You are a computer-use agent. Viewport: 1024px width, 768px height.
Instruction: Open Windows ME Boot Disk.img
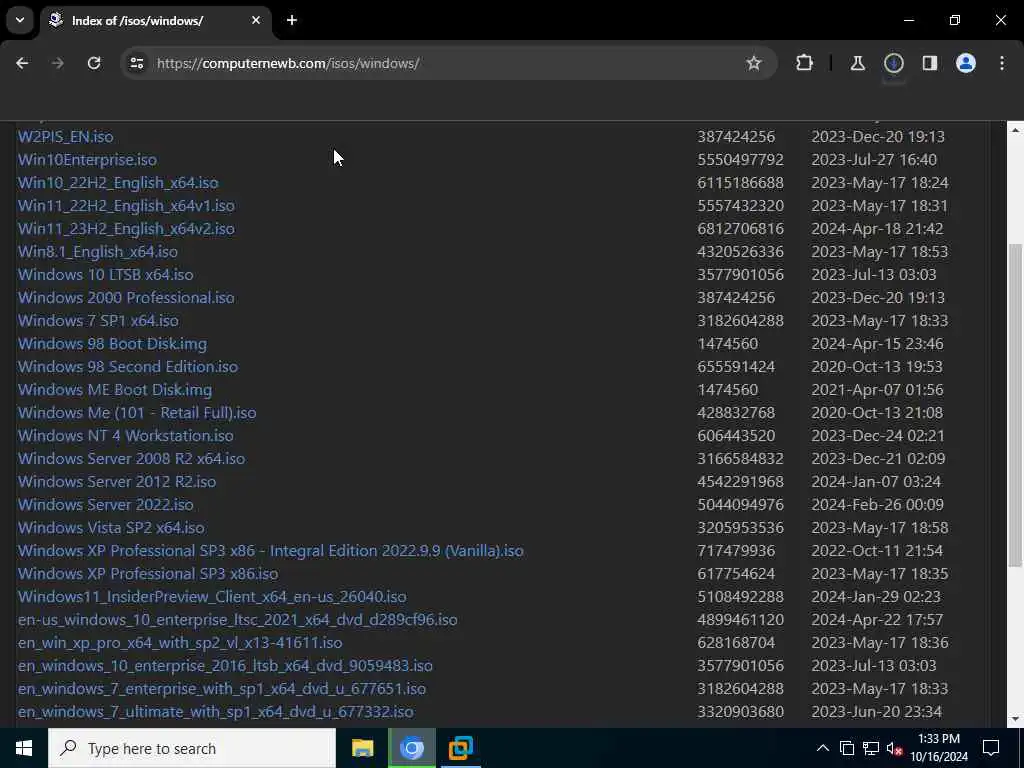pos(115,389)
